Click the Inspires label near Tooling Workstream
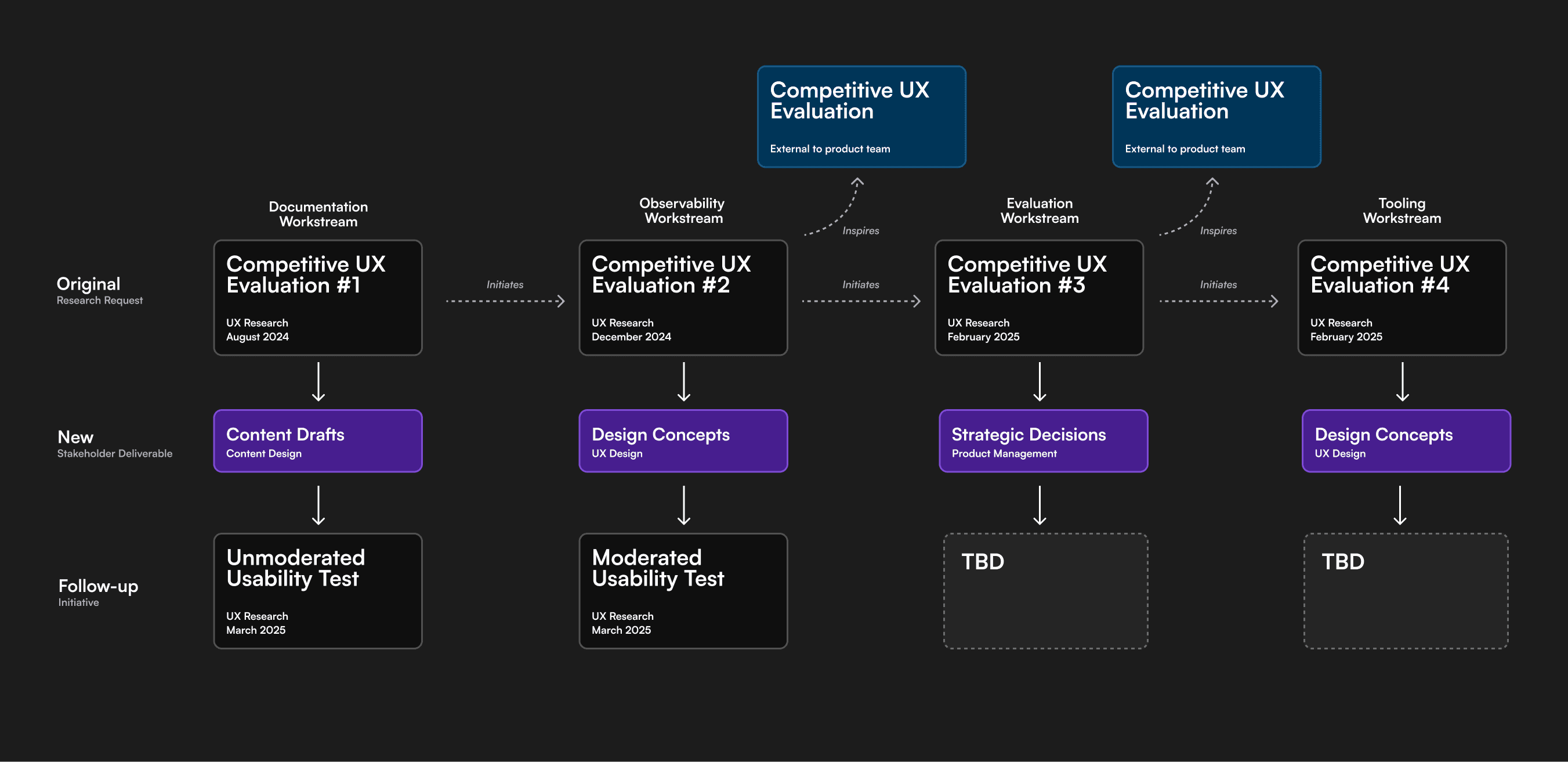 (1218, 231)
